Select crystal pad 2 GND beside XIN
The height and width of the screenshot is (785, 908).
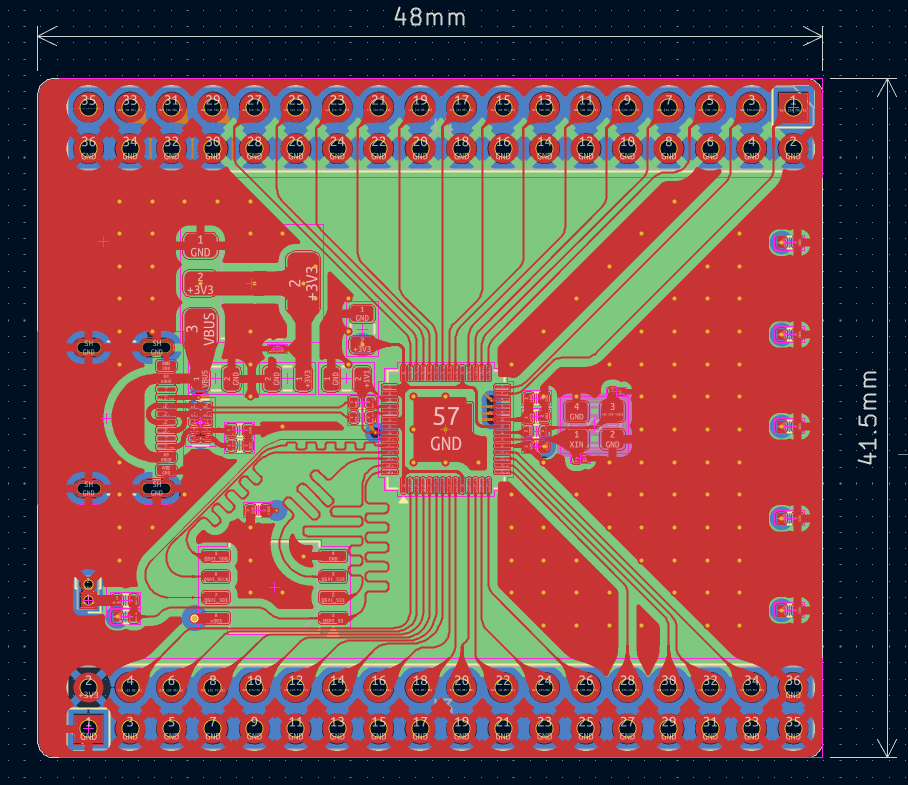(x=612, y=440)
